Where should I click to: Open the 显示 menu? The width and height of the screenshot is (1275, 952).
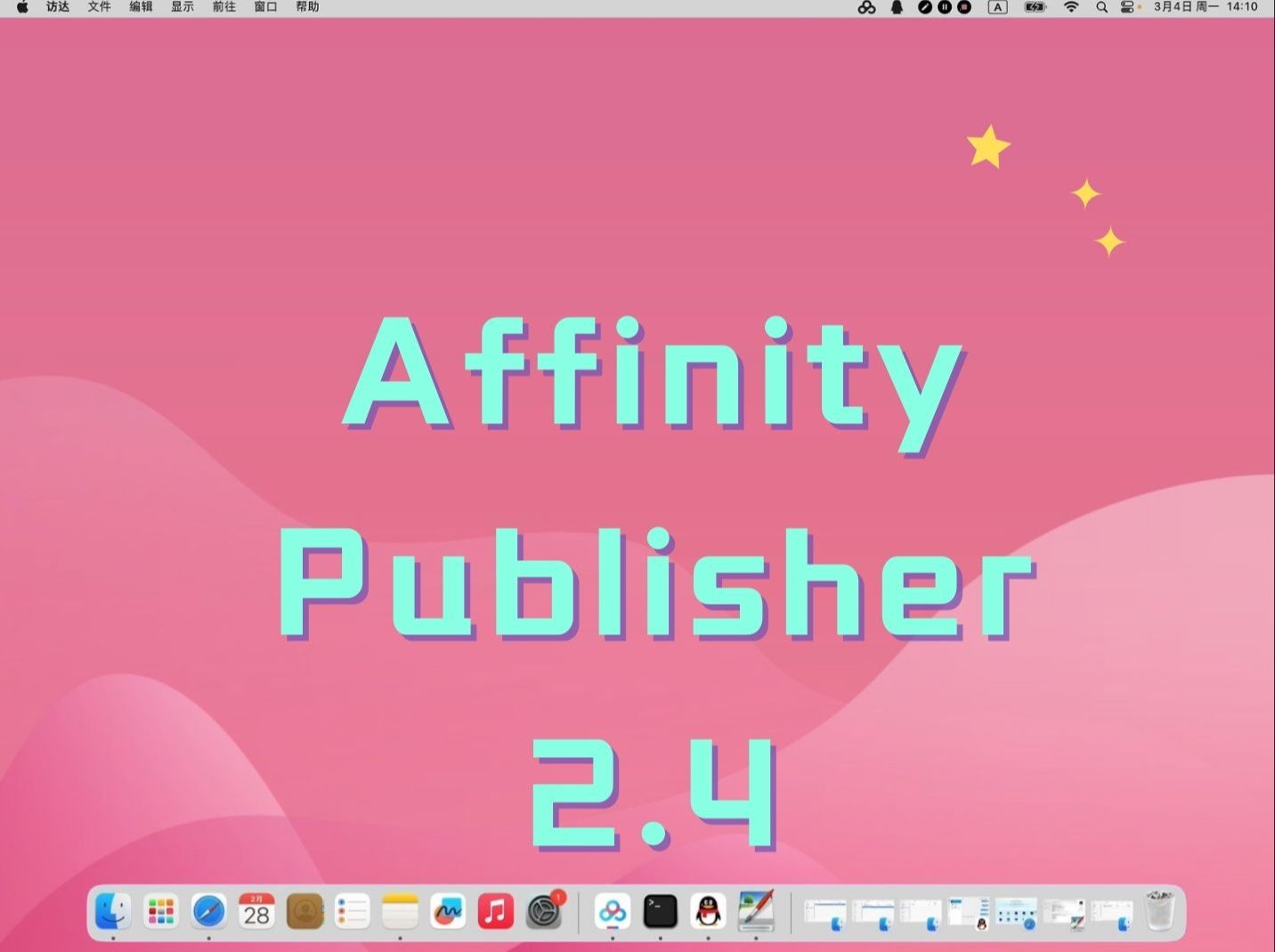coord(183,7)
